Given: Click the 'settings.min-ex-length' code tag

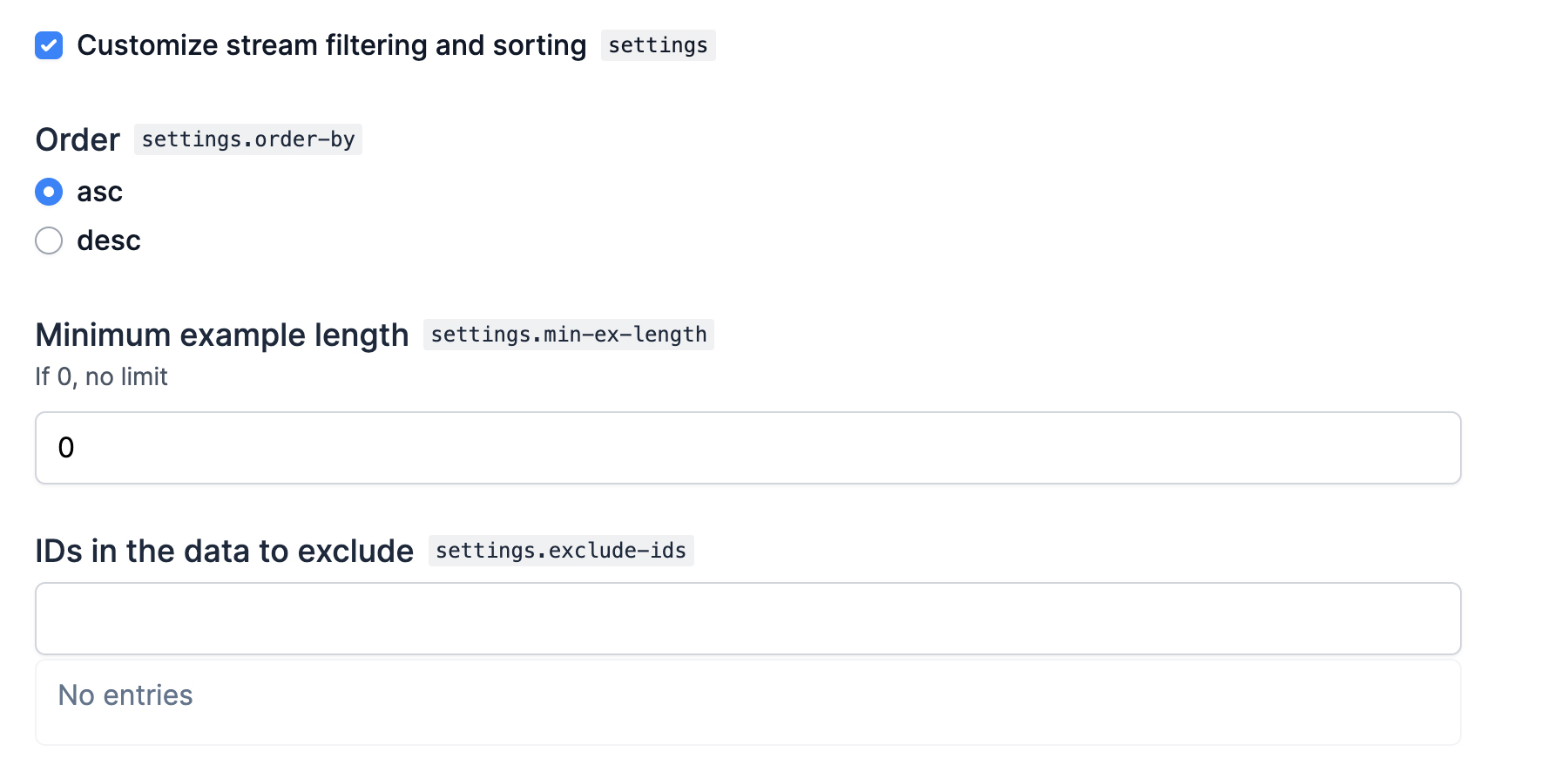Looking at the screenshot, I should click(x=568, y=335).
